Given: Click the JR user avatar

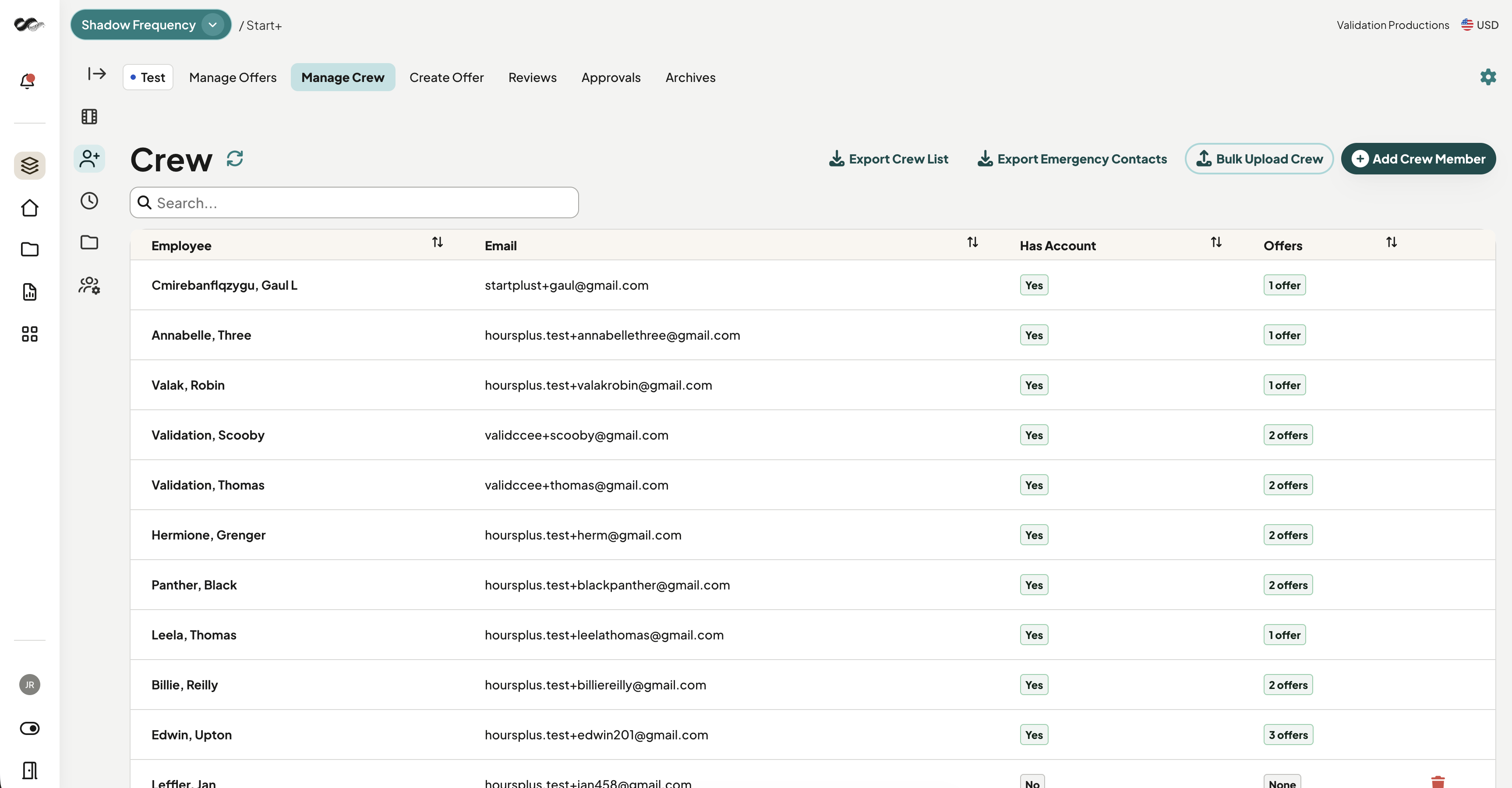Looking at the screenshot, I should (x=29, y=685).
